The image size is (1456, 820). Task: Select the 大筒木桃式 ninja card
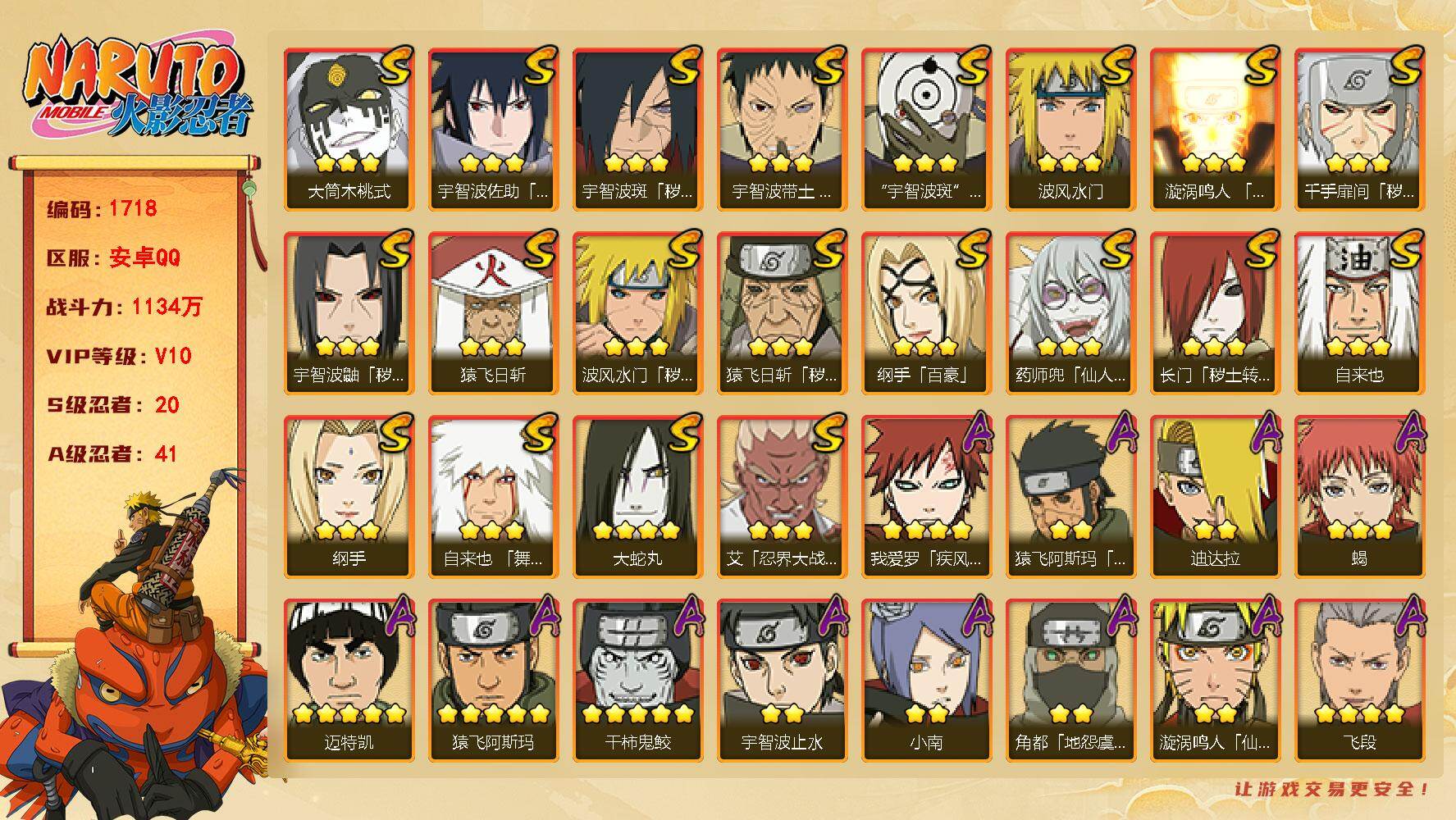pos(349,130)
